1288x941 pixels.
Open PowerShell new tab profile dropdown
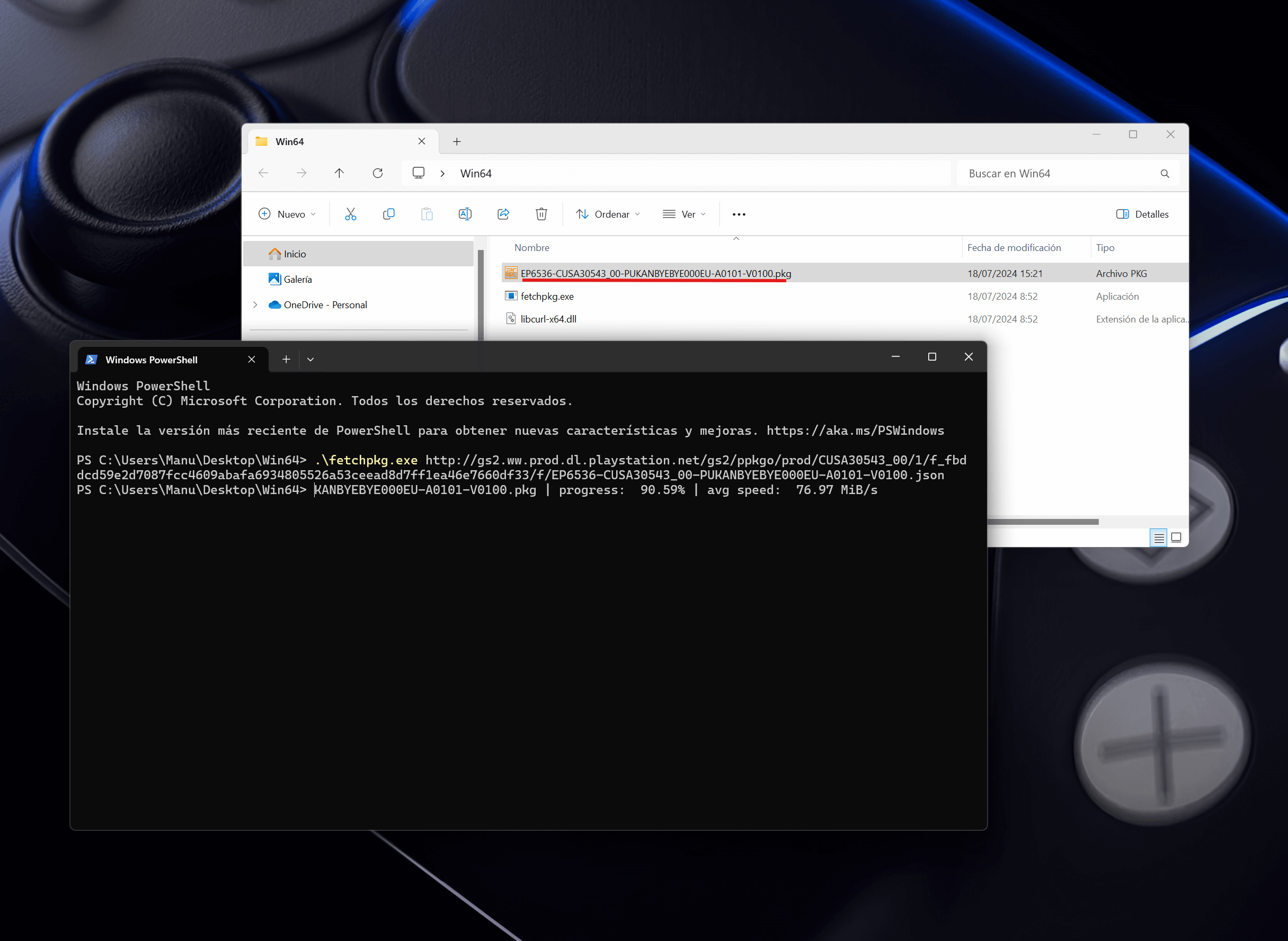click(310, 360)
